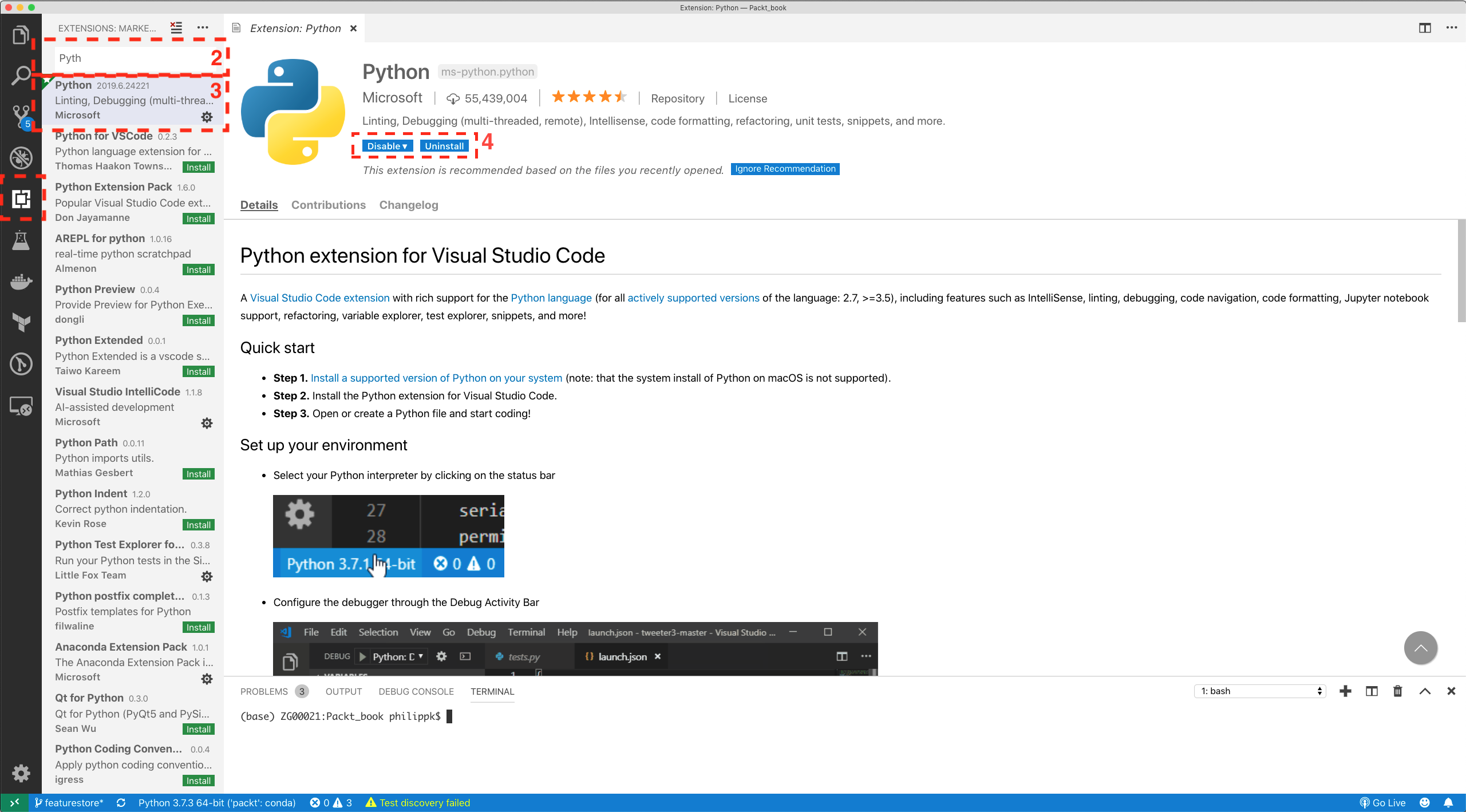Open the GitLens view icon
The width and height of the screenshot is (1466, 812).
[x=21, y=364]
